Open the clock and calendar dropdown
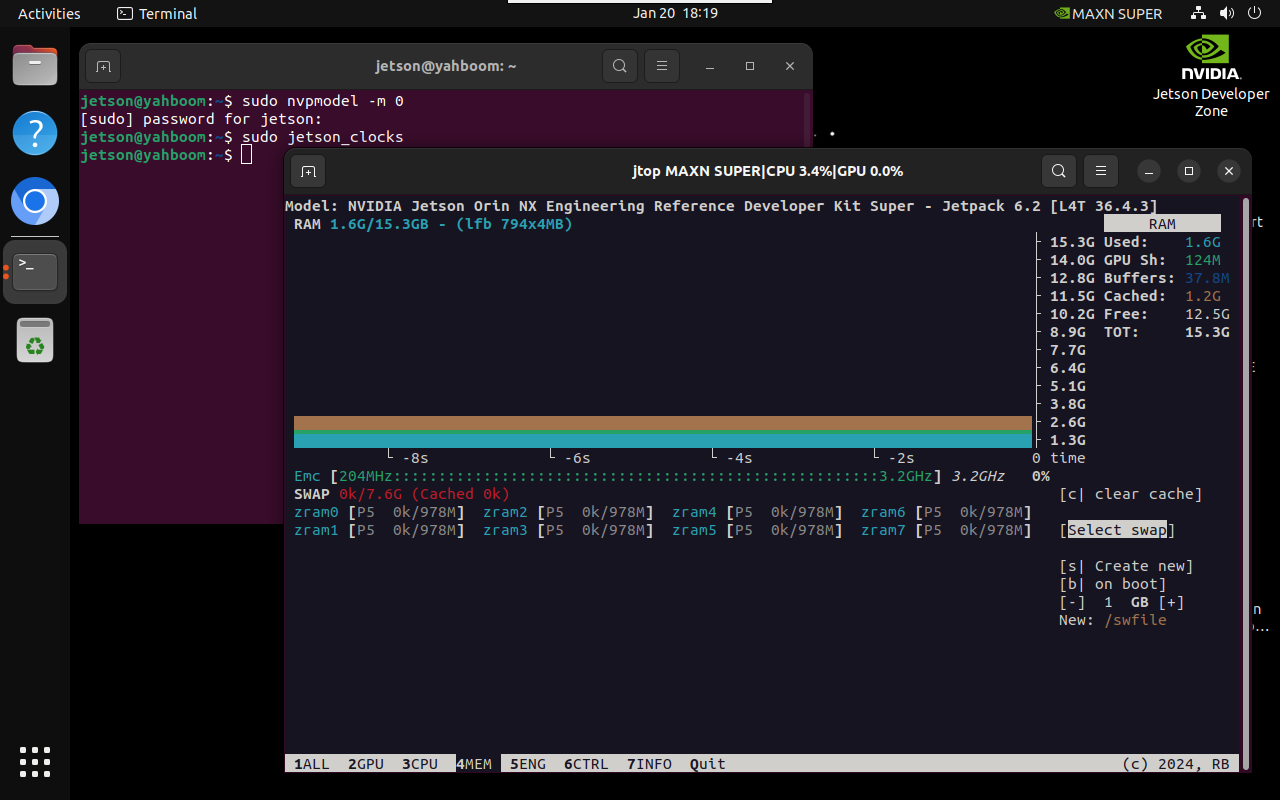Image resolution: width=1280 pixels, height=800 pixels. coord(675,14)
